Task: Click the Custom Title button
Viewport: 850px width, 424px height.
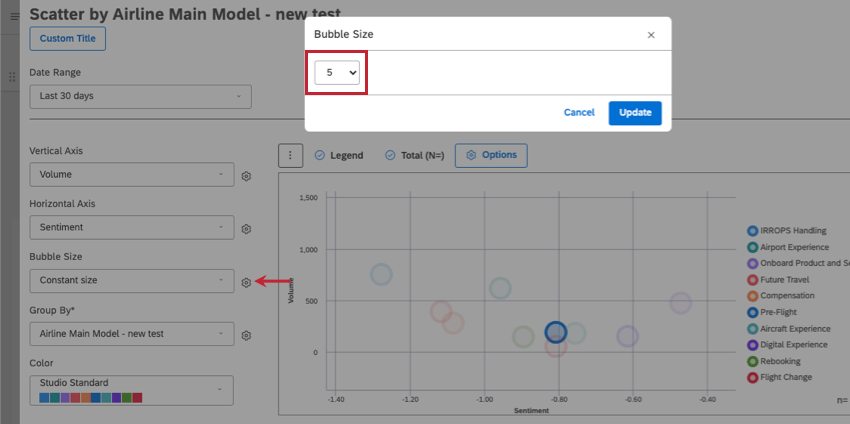Action: pyautogui.click(x=68, y=38)
